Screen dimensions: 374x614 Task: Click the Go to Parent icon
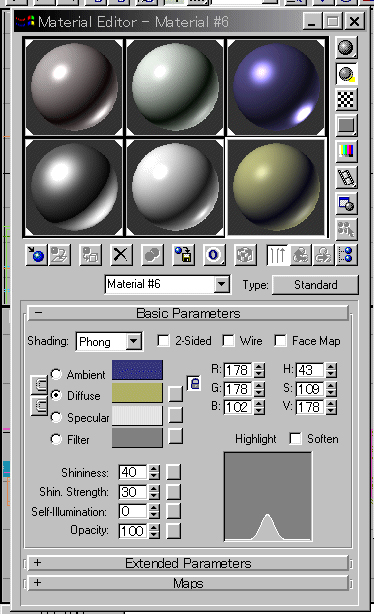[x=301, y=255]
